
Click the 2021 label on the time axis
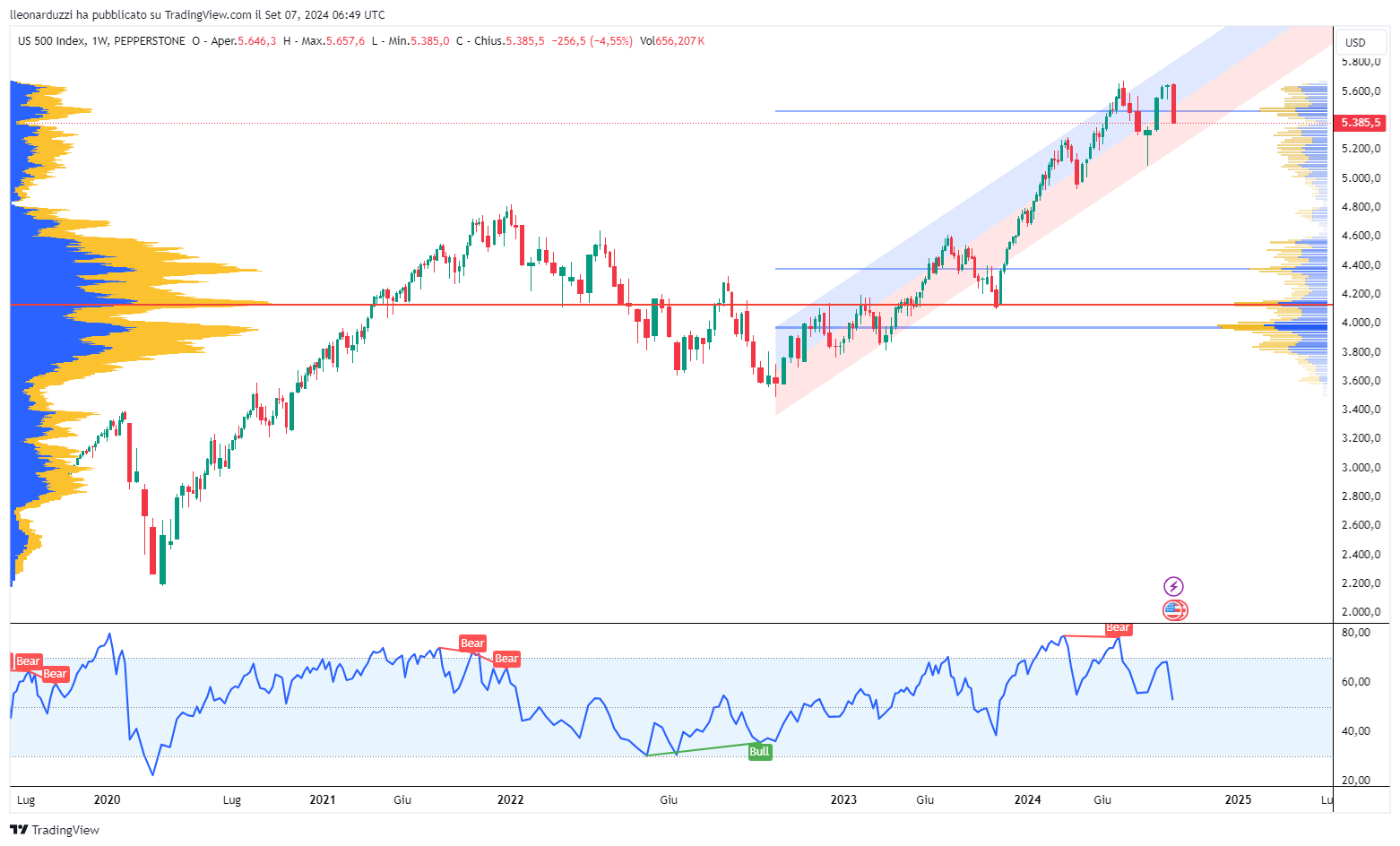[323, 800]
